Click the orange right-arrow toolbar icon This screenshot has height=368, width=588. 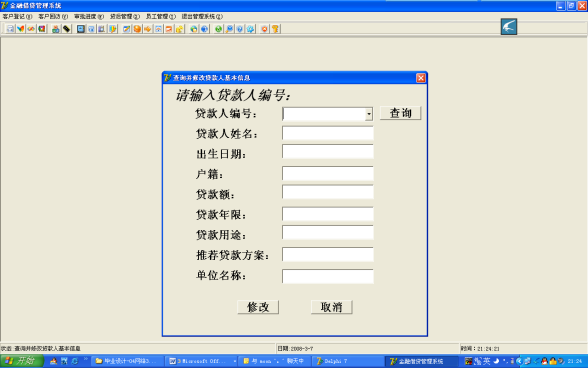pyautogui.click(x=148, y=29)
